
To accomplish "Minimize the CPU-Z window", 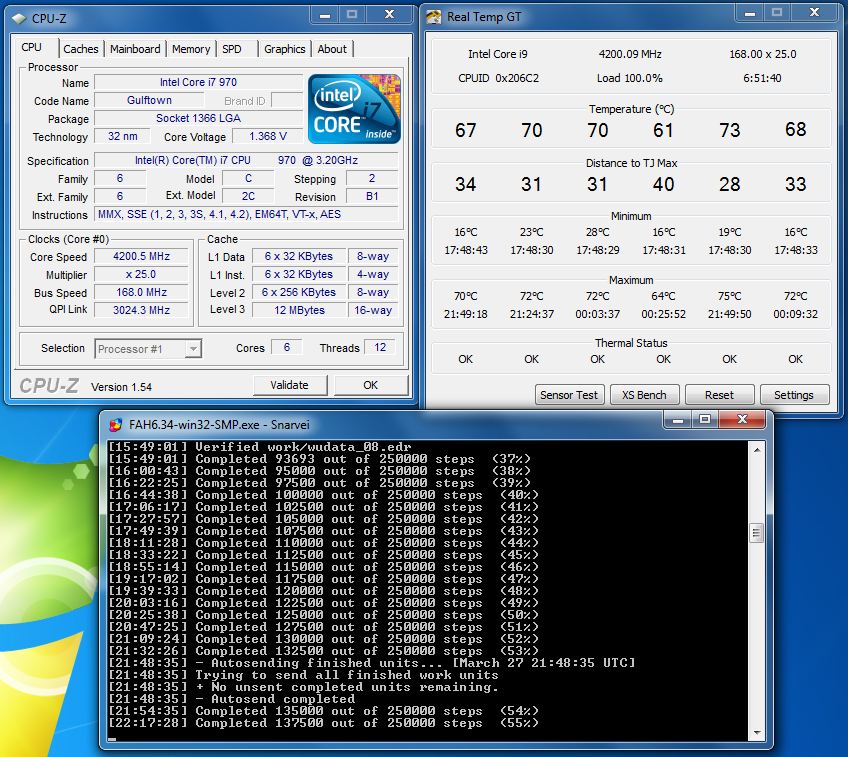I will [x=324, y=15].
